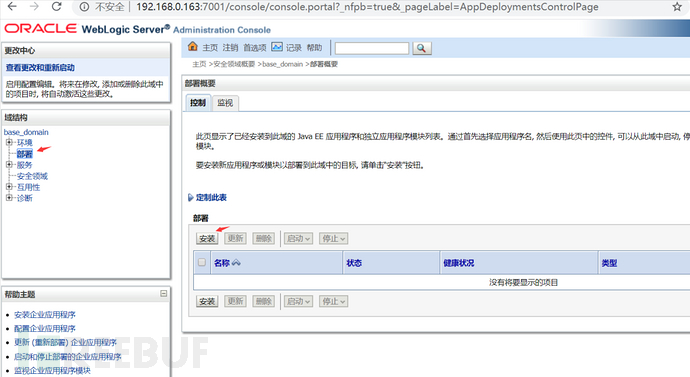Reload the page with refresh icon
This screenshot has height=377, width=690.
[x=56, y=7]
